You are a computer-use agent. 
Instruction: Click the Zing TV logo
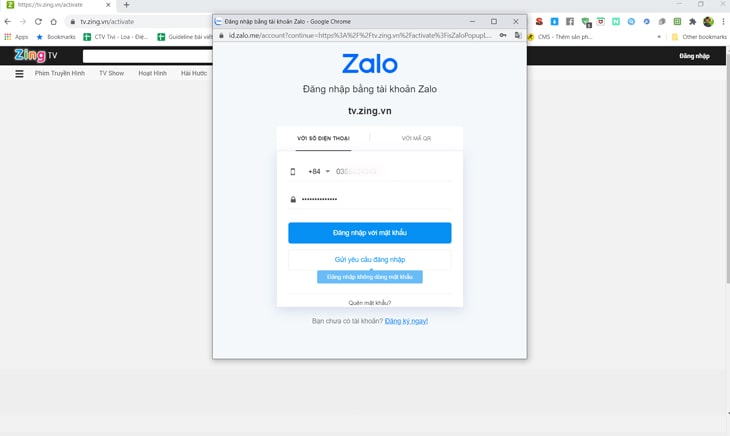(x=35, y=56)
